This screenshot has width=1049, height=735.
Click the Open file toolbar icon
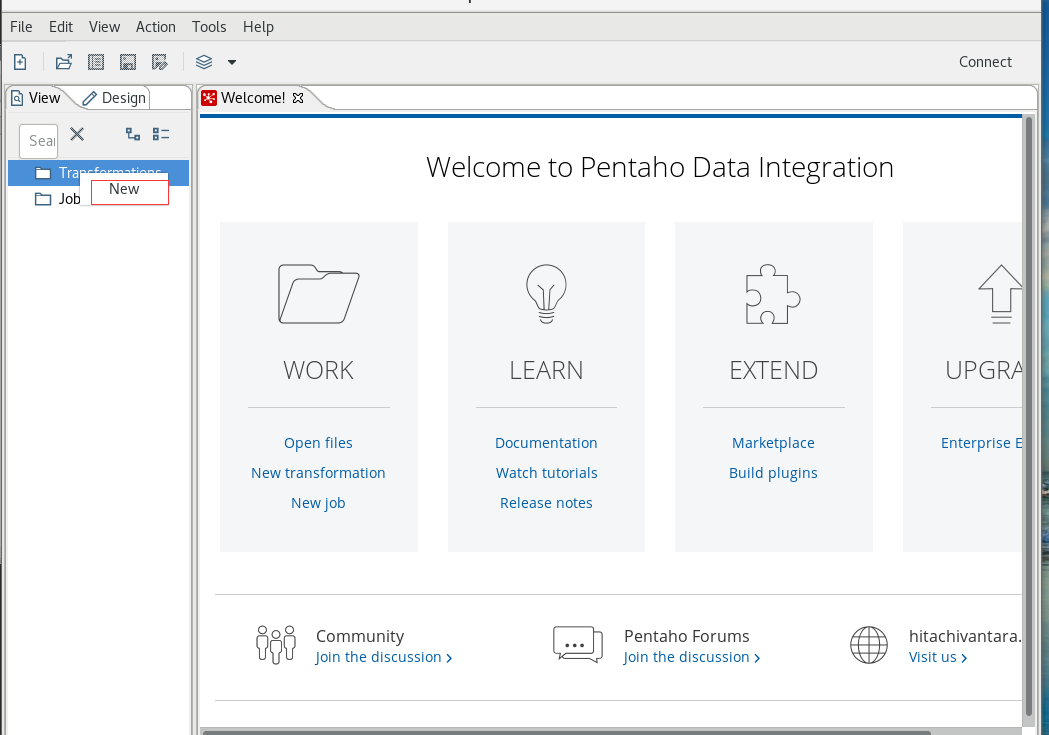tap(64, 62)
